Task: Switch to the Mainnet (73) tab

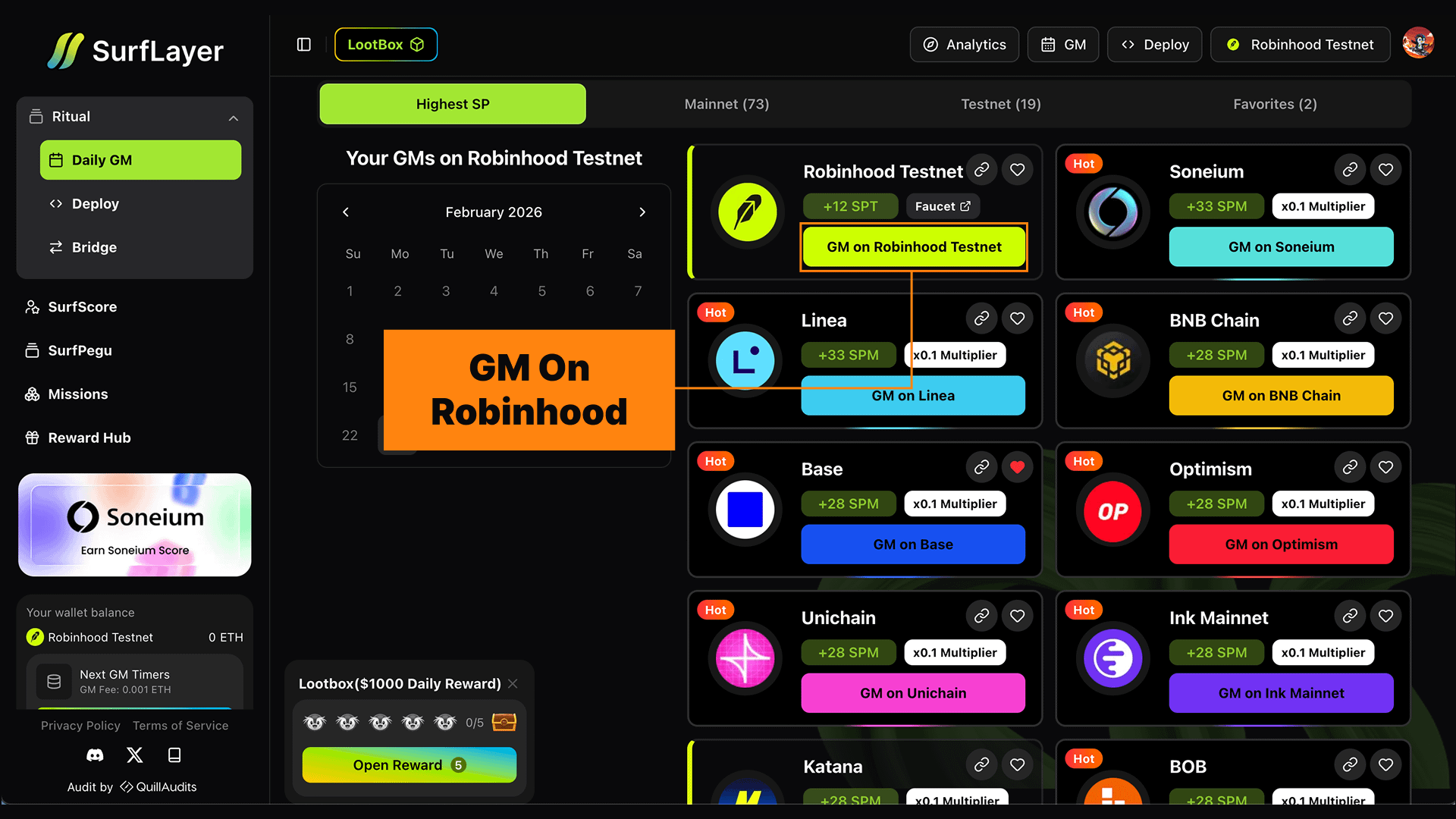Action: [726, 104]
